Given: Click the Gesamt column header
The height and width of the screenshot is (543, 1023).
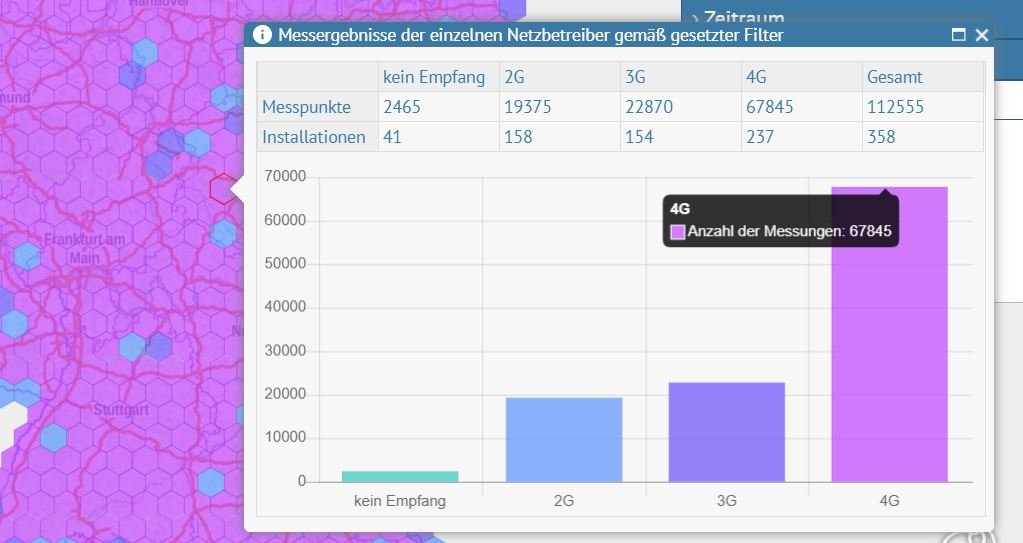Looking at the screenshot, I should point(895,77).
